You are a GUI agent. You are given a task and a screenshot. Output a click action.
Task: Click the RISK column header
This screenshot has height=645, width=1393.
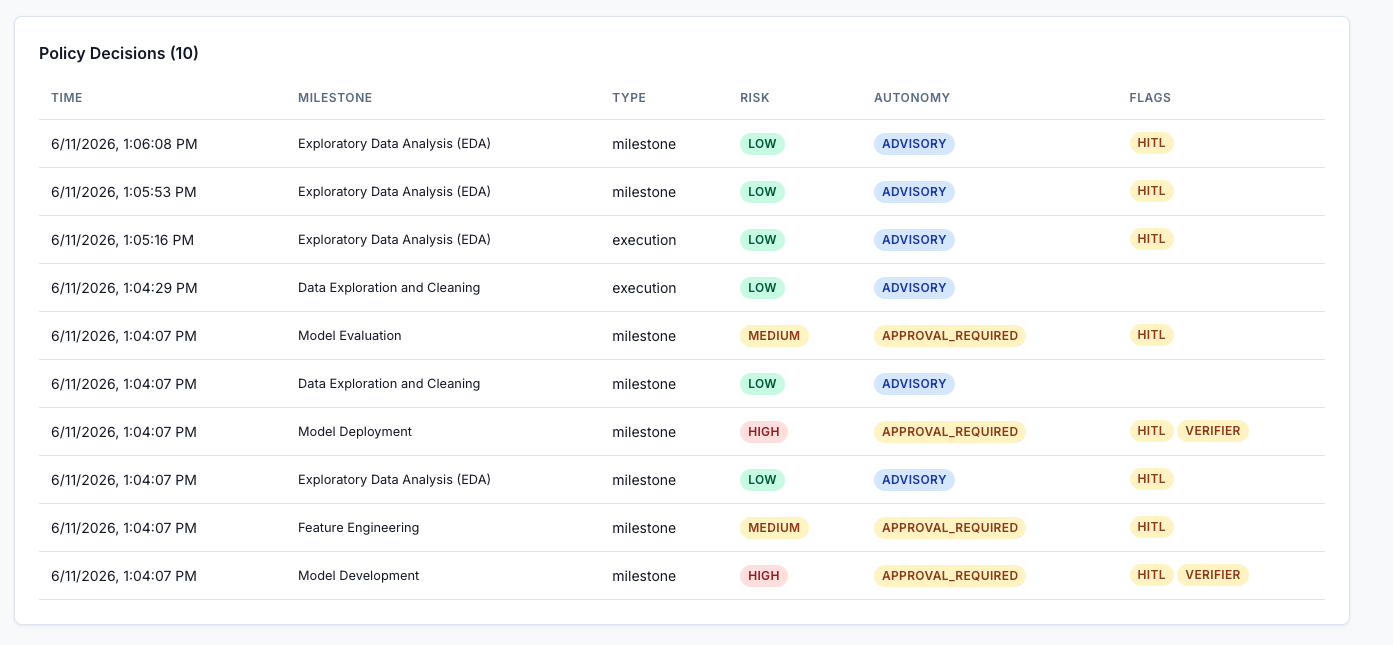point(755,98)
